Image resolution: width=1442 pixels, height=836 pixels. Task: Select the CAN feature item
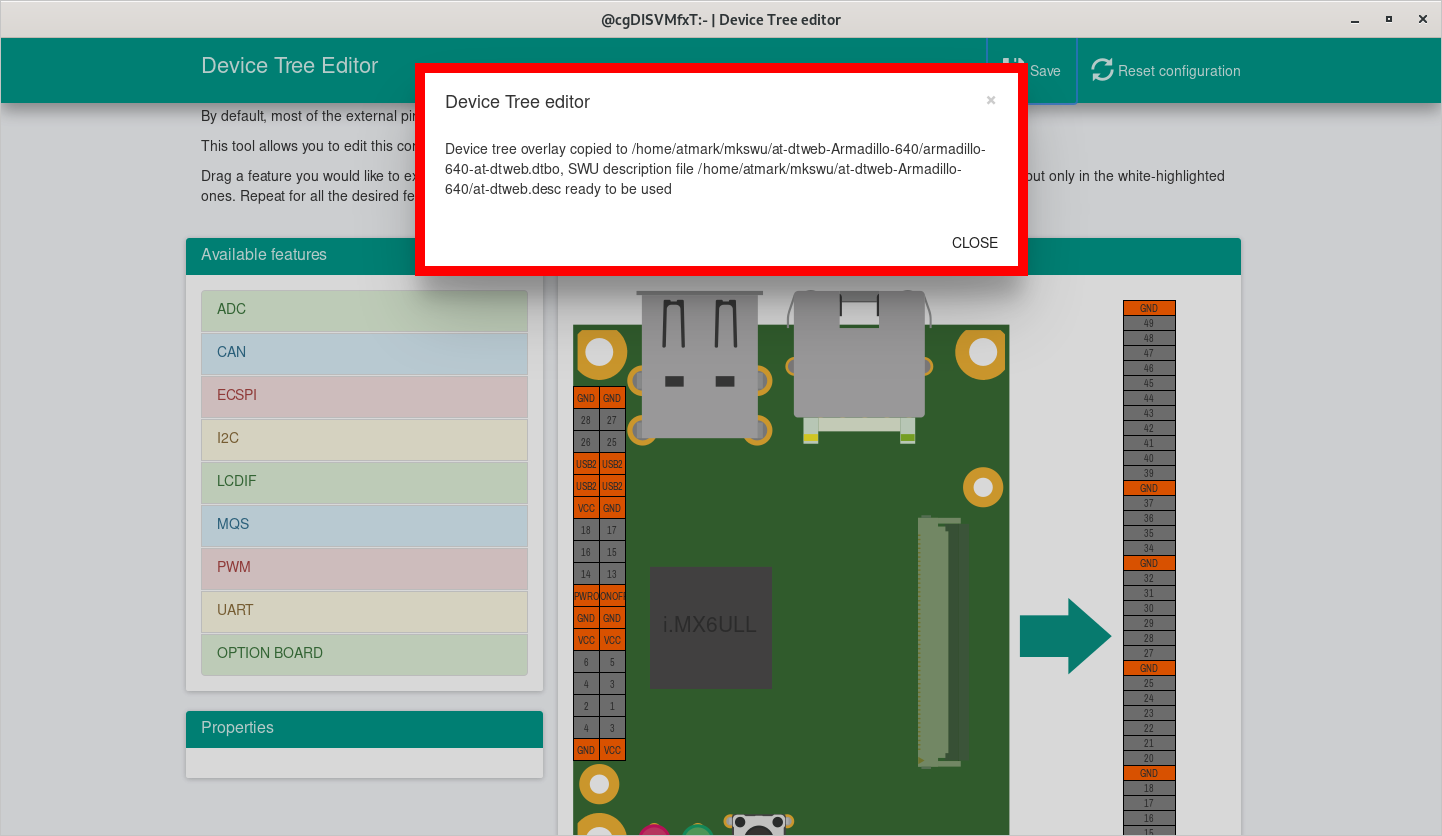tap(364, 353)
